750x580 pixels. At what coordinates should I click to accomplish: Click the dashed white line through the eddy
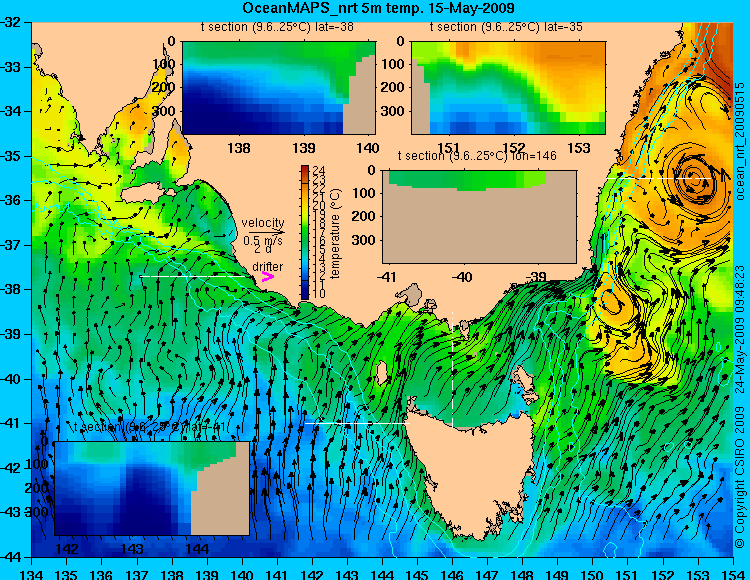(659, 178)
